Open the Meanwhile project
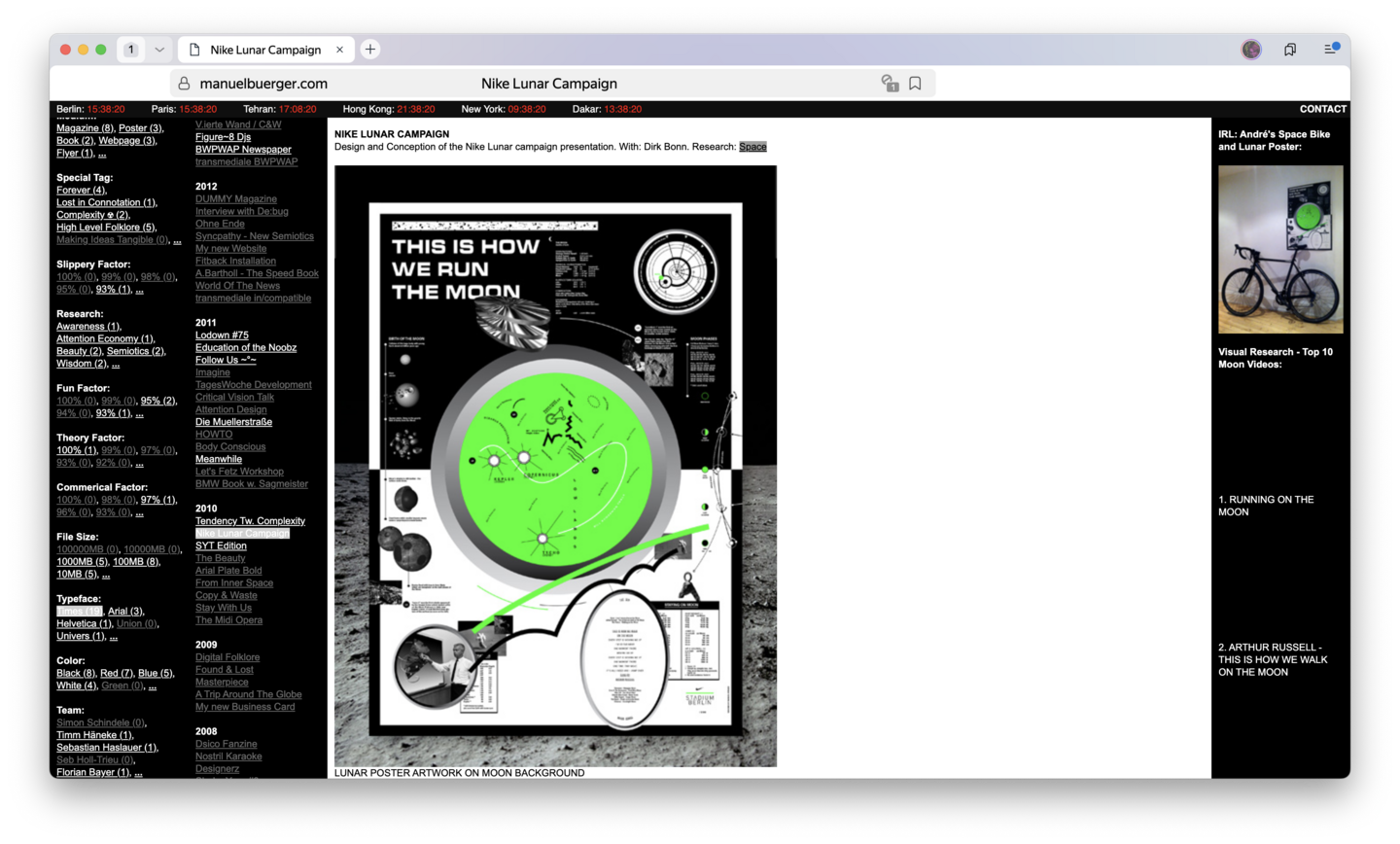The width and height of the screenshot is (1400, 844). pos(219,460)
